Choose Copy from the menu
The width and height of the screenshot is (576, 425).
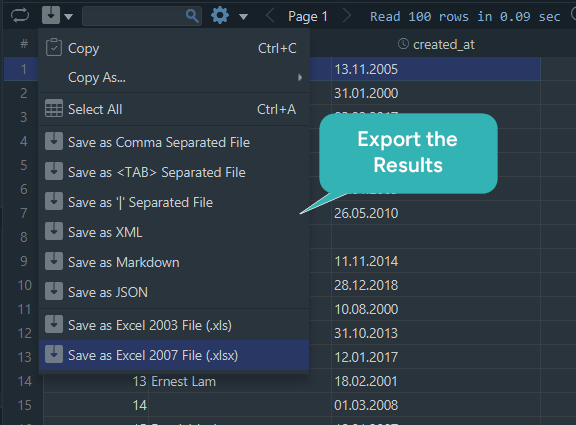click(x=174, y=48)
